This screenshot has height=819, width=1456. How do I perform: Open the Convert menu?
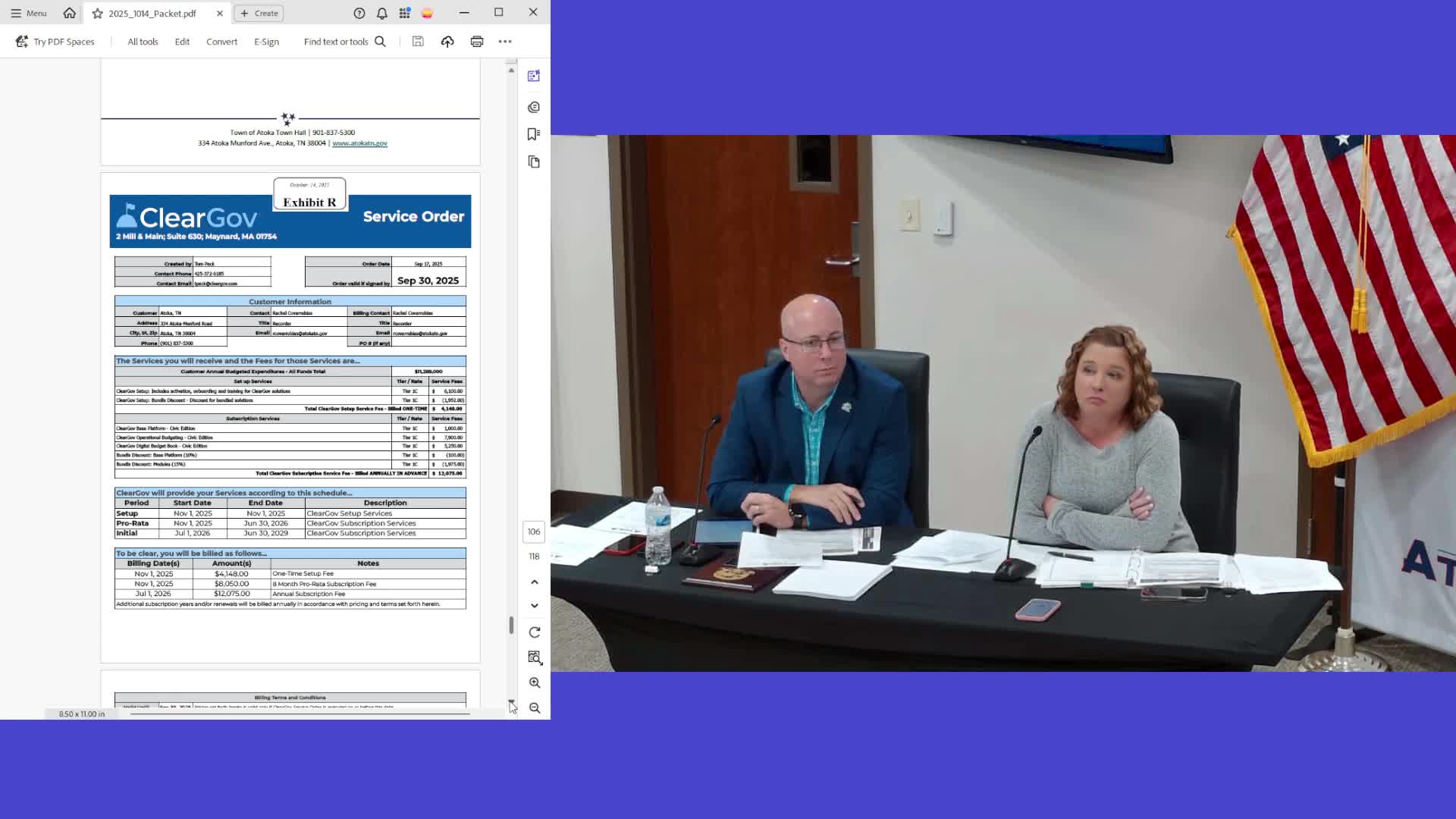(x=221, y=42)
